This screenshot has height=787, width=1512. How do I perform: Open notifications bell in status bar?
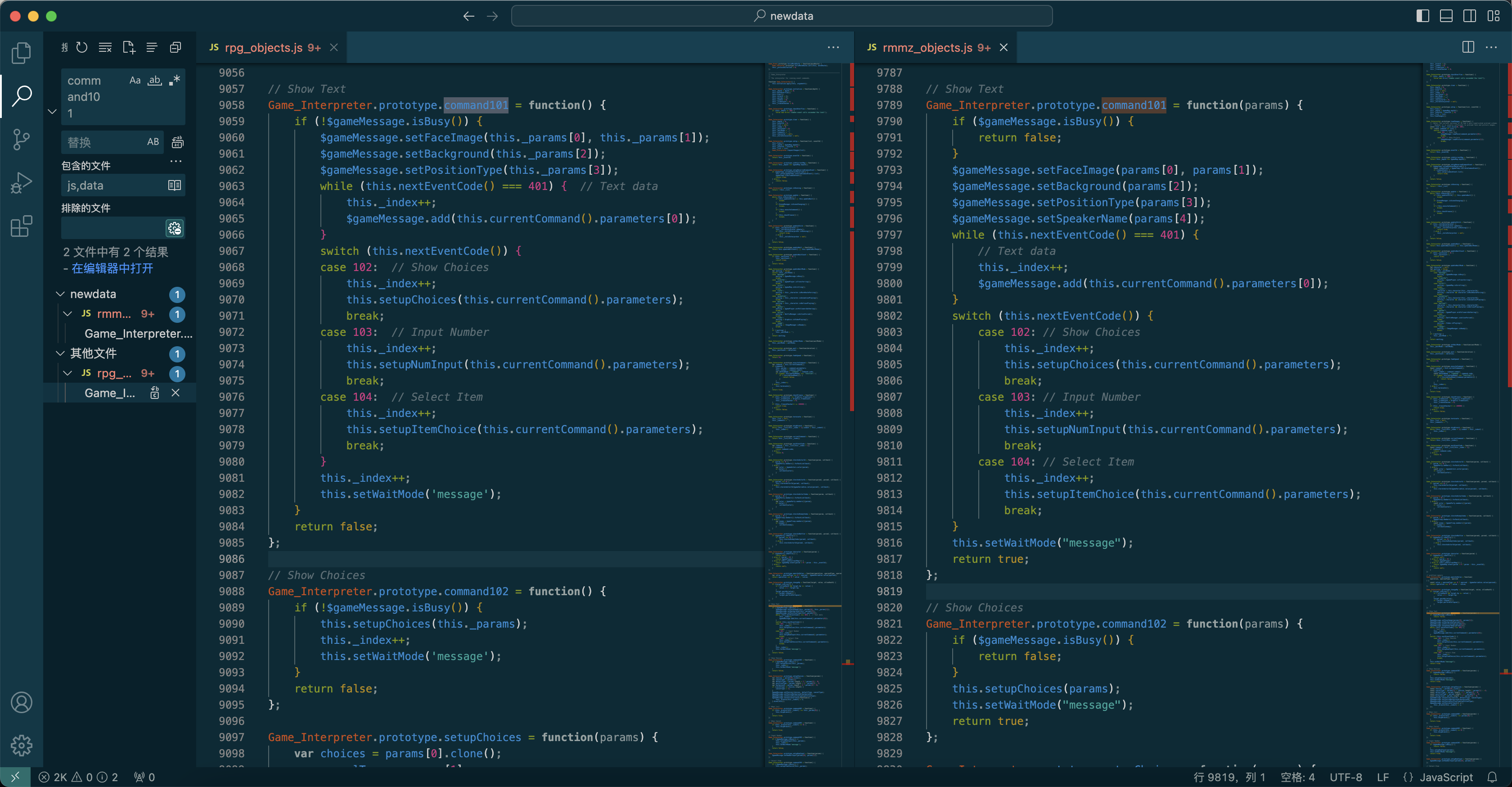click(x=1492, y=777)
